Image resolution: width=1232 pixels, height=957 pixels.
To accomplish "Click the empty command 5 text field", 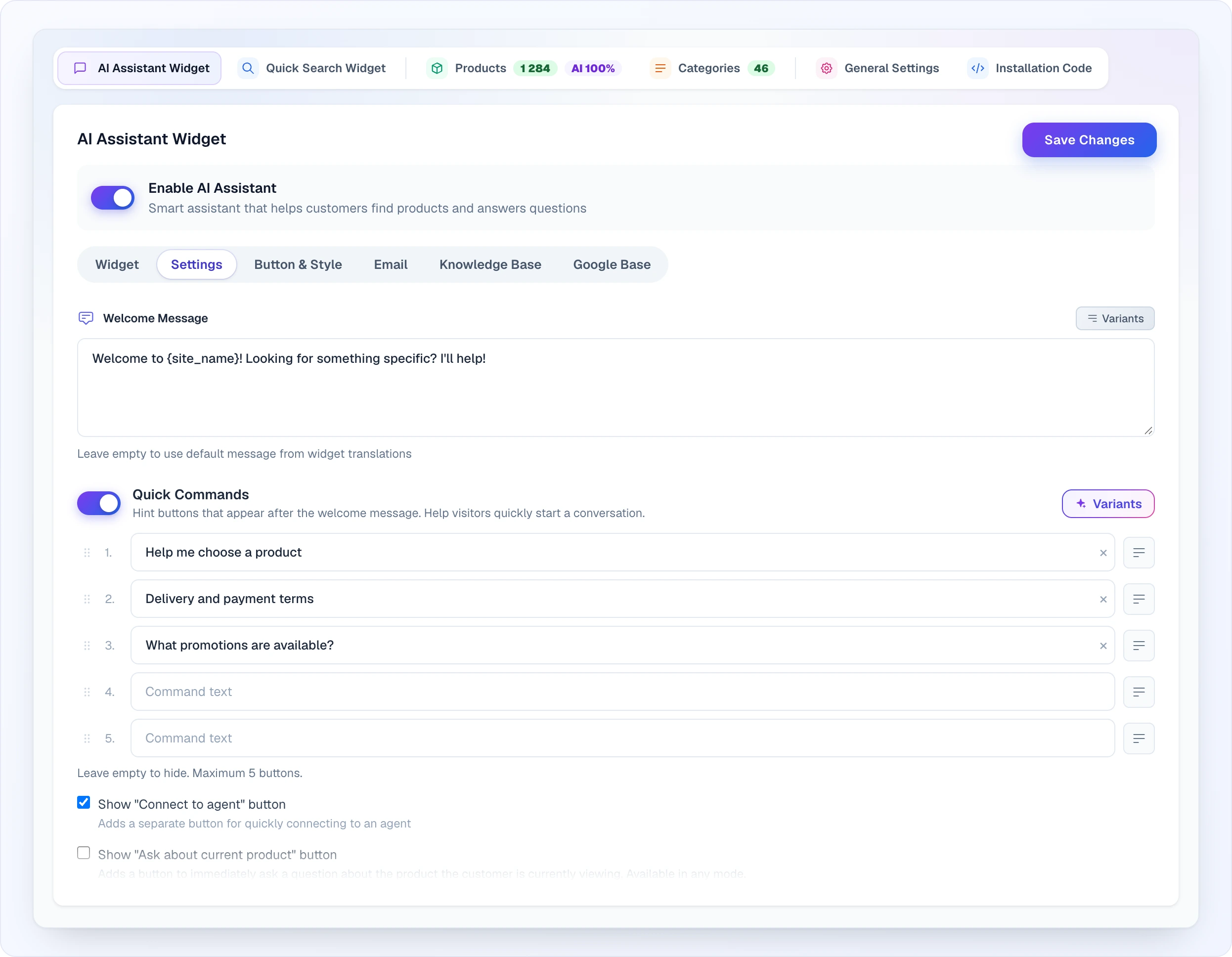I will (x=622, y=738).
